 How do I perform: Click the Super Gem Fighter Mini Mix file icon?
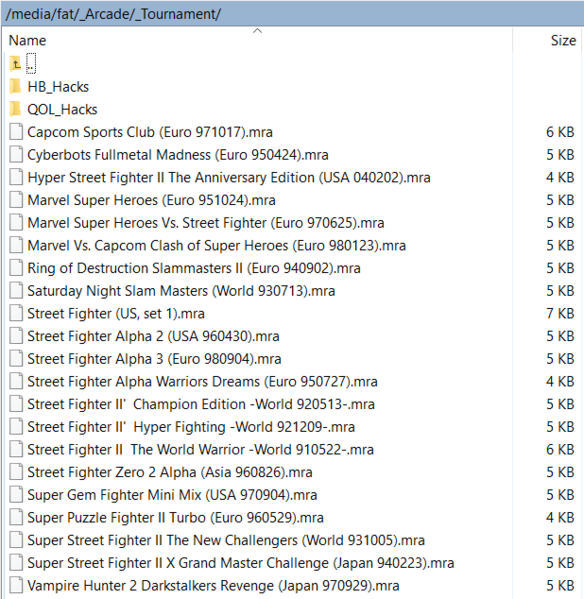coord(16,495)
